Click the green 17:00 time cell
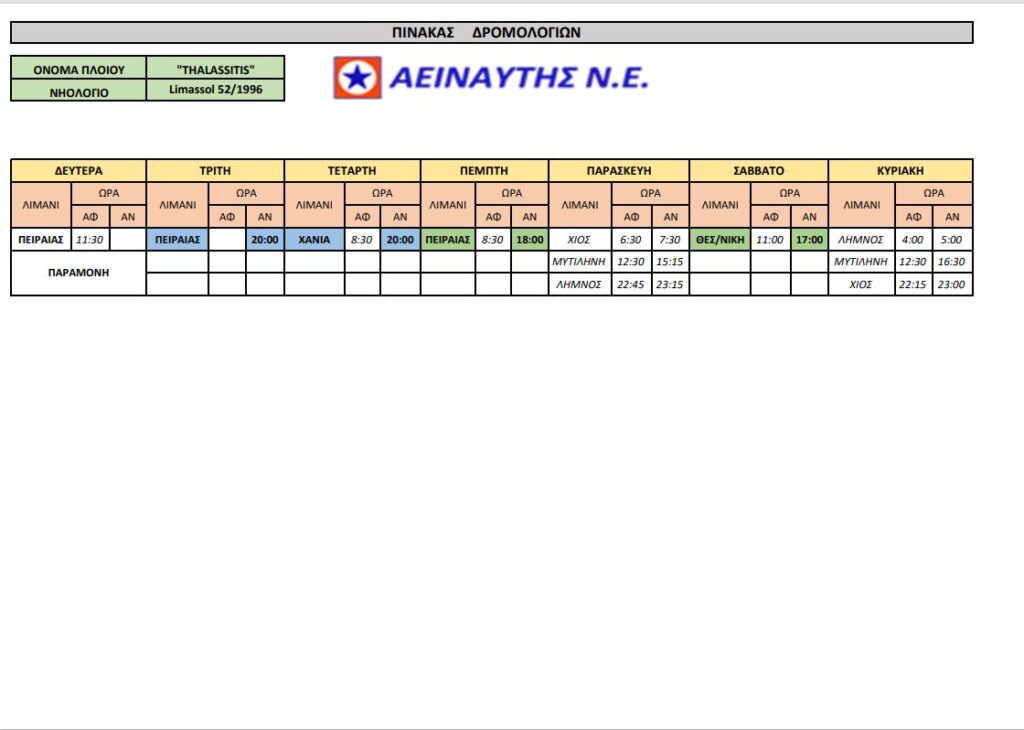Image resolution: width=1024 pixels, height=730 pixels. click(x=809, y=240)
